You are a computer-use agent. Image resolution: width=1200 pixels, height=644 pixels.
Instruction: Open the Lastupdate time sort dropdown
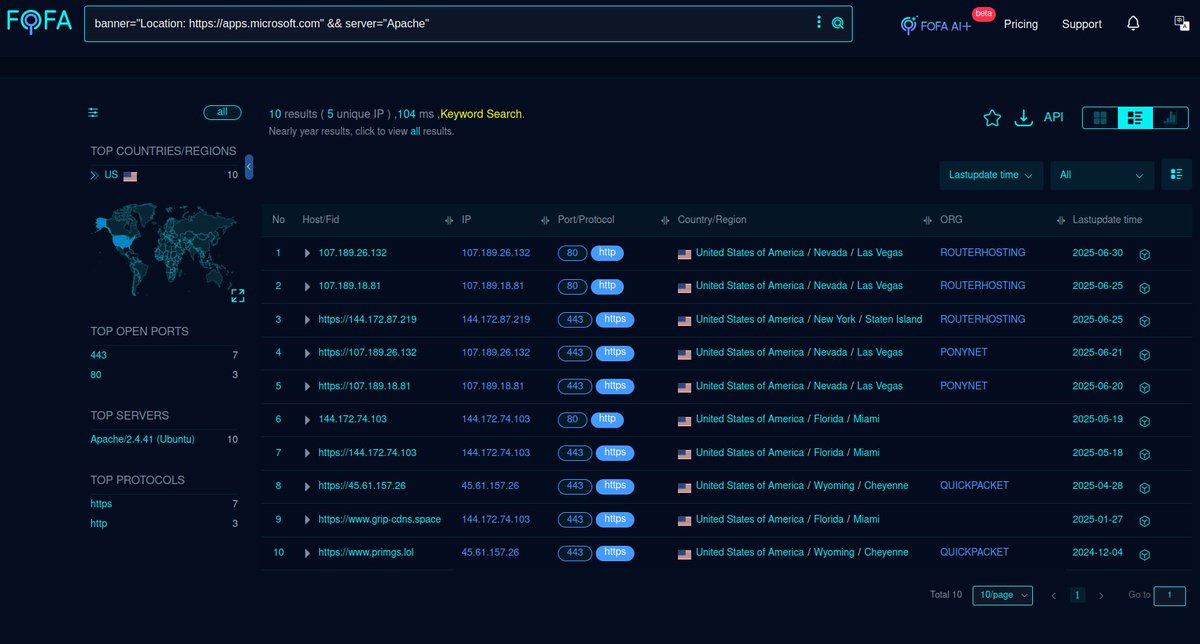[990, 174]
